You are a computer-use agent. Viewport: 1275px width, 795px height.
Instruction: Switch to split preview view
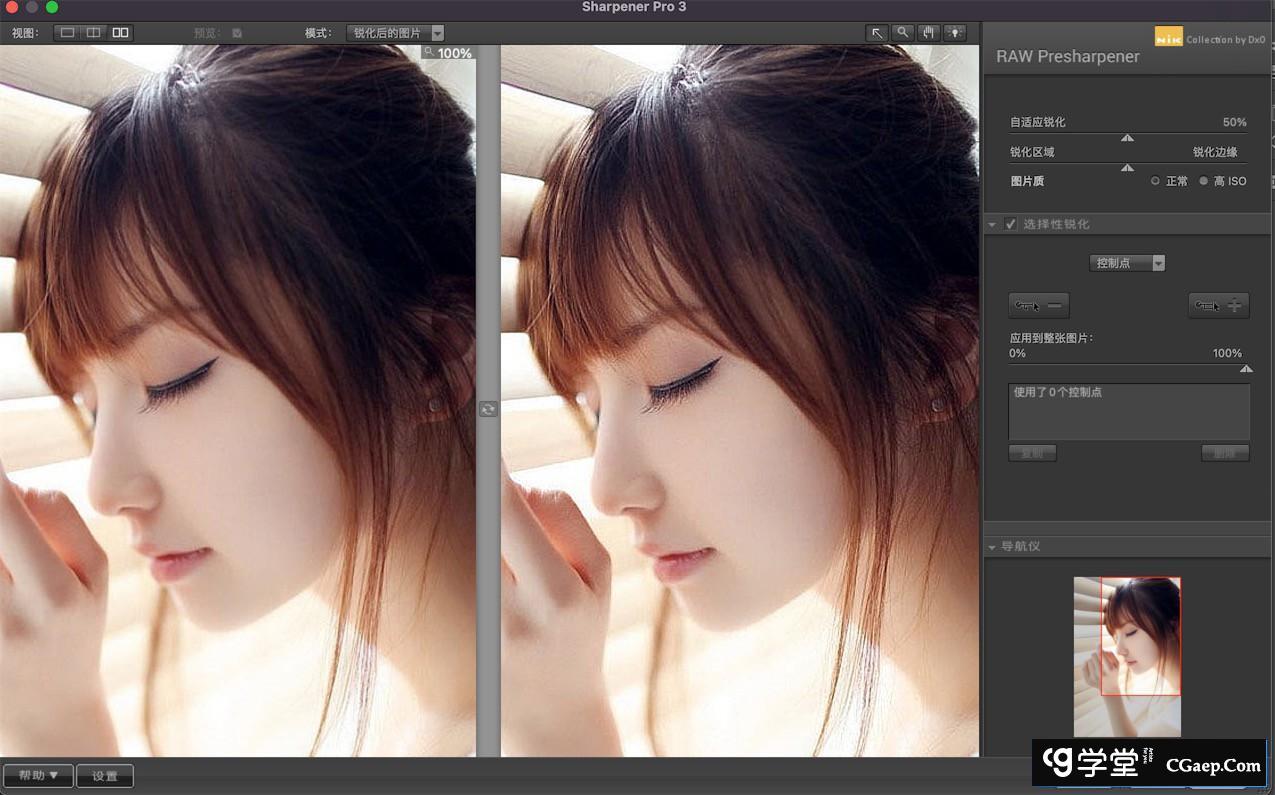(x=93, y=33)
